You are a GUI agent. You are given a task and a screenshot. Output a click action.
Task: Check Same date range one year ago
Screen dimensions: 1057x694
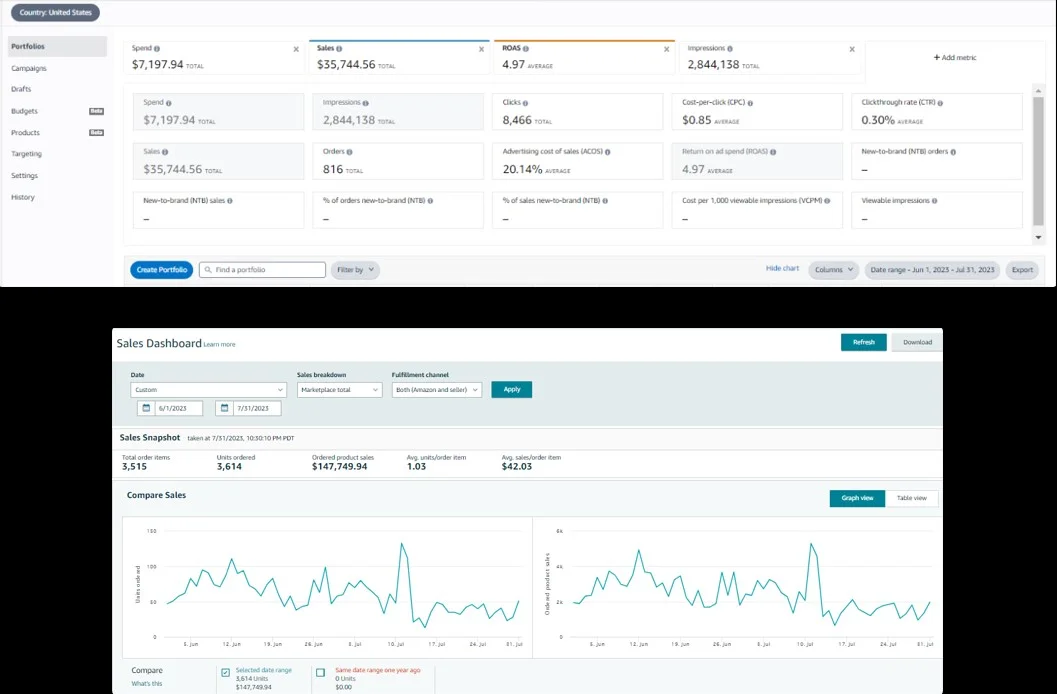[x=321, y=672]
